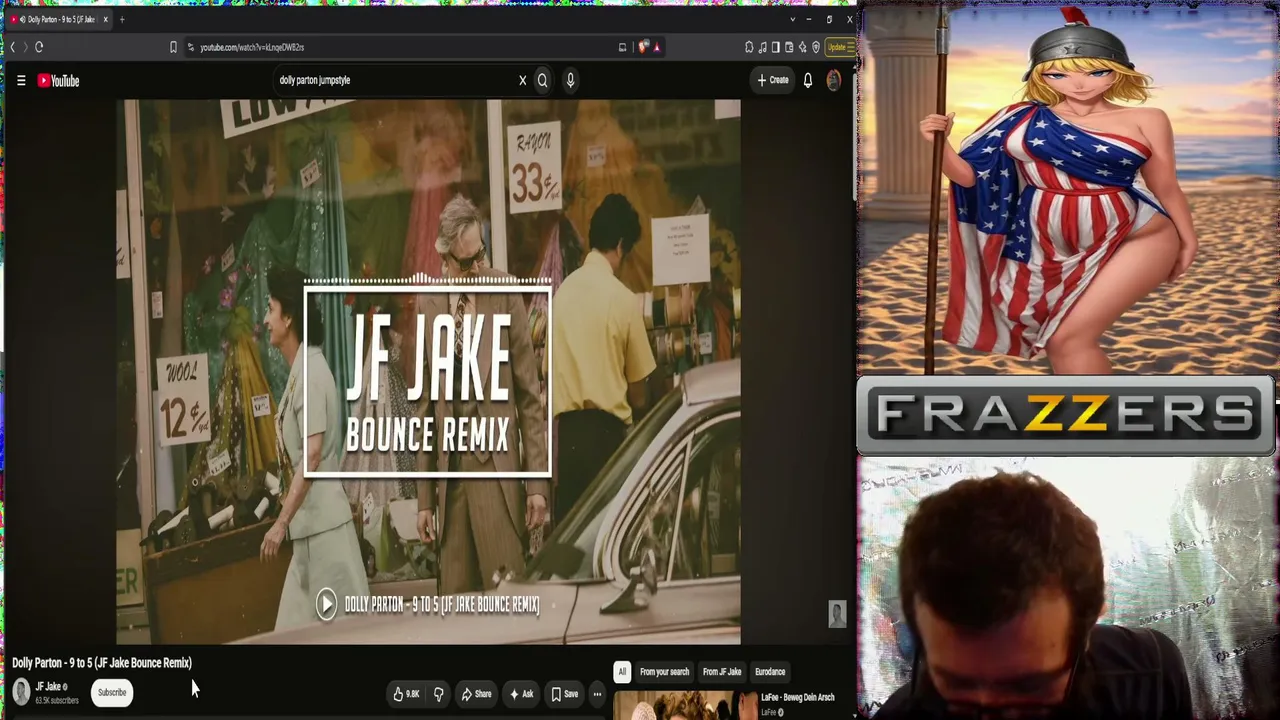Image resolution: width=1280 pixels, height=720 pixels.
Task: Open the Brave Shields icon
Action: (x=643, y=47)
